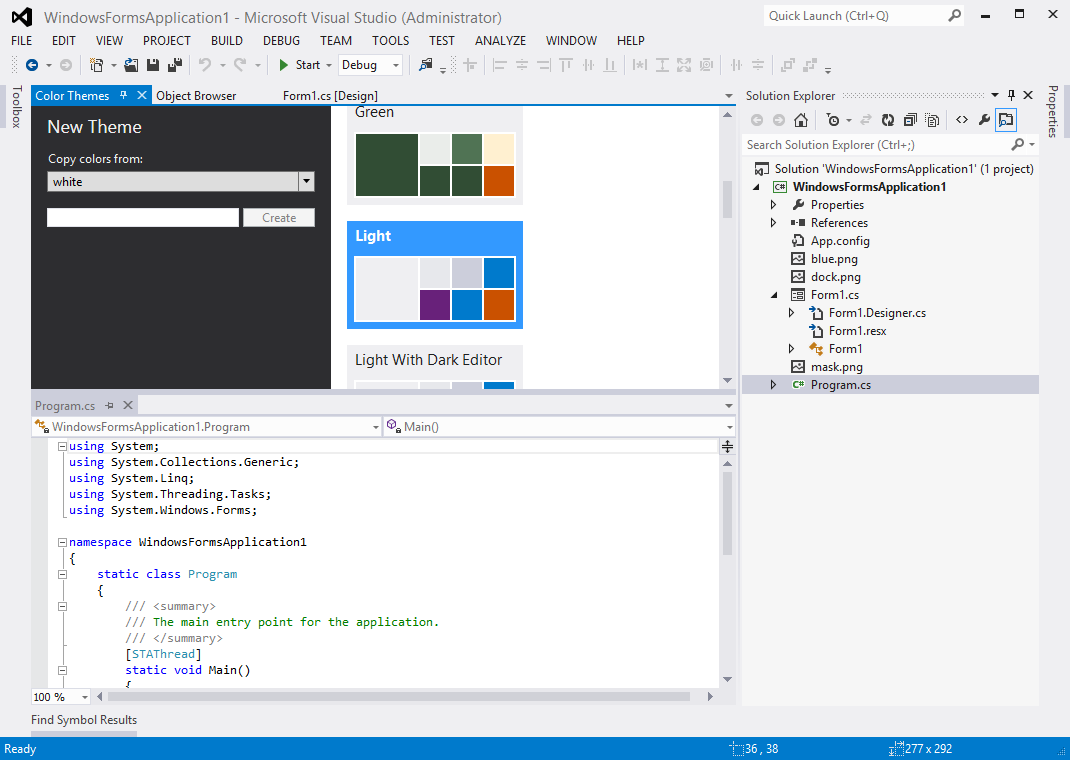
Task: Click the Properties wrench icon in Solution Explorer
Action: coord(984,119)
